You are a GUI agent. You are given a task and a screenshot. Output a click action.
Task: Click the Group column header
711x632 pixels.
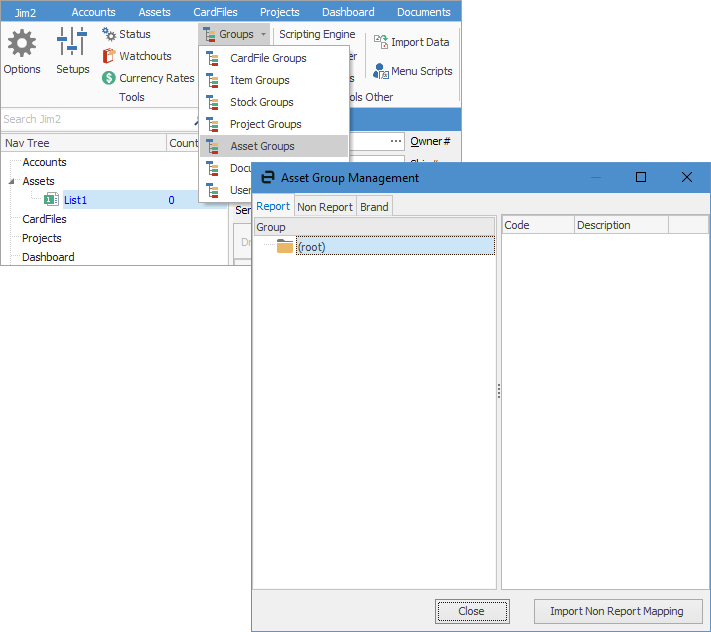pos(374,227)
